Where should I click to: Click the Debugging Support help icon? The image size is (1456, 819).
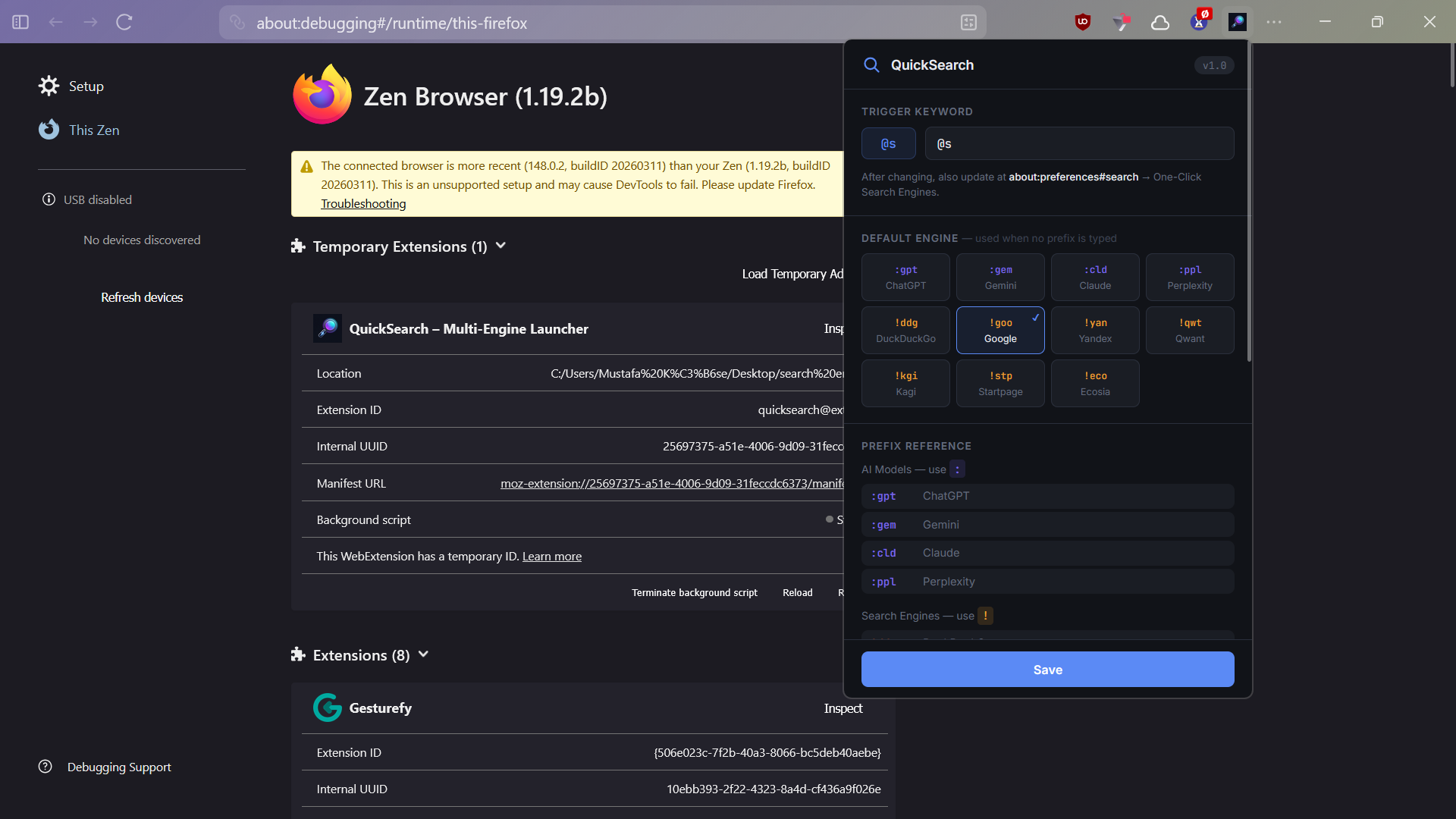pyautogui.click(x=45, y=767)
